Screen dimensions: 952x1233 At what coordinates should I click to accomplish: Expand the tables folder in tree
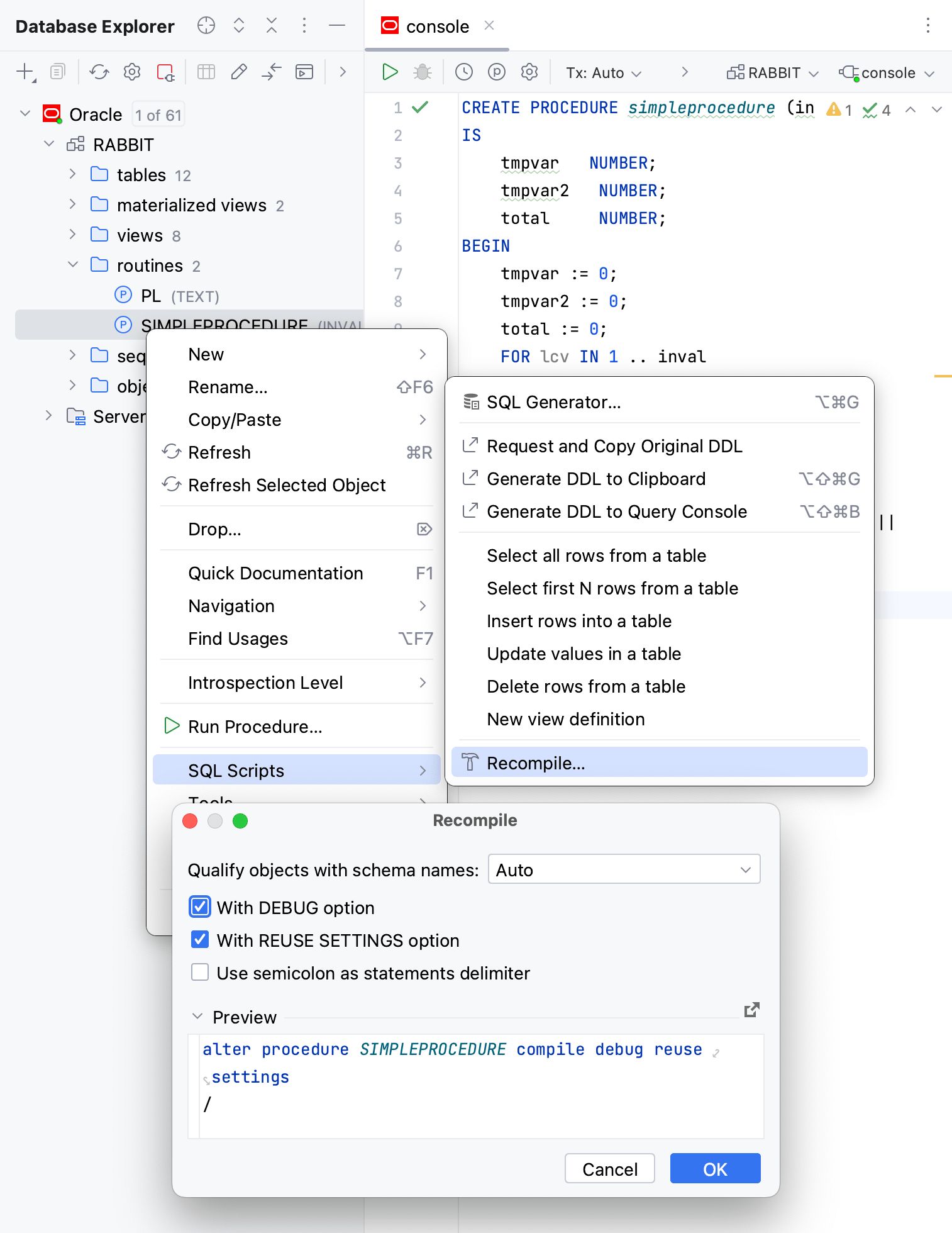pyautogui.click(x=73, y=174)
